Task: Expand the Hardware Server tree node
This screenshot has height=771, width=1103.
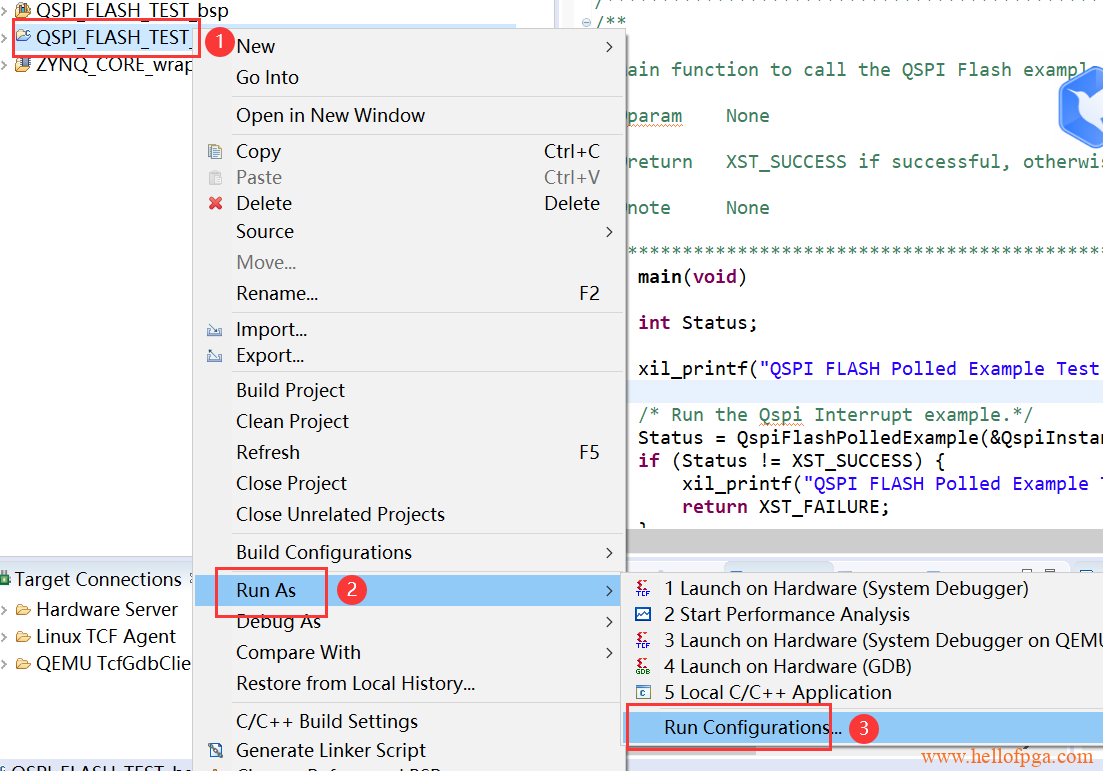Action: [x=5, y=610]
